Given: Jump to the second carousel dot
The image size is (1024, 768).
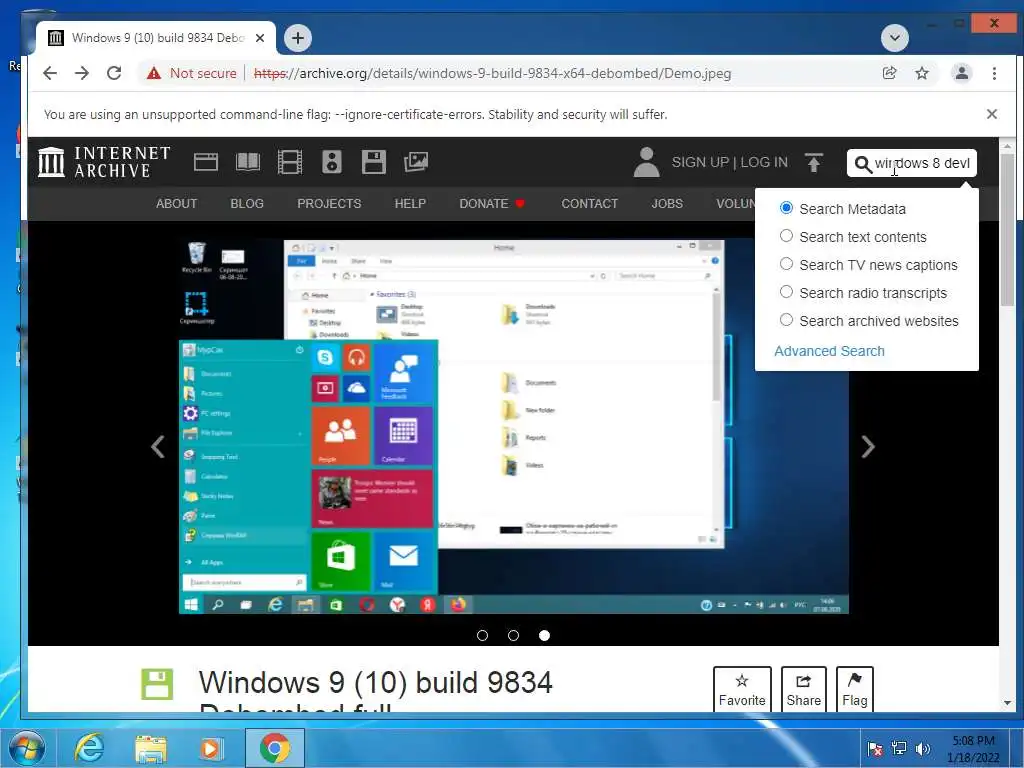Looking at the screenshot, I should 513,635.
